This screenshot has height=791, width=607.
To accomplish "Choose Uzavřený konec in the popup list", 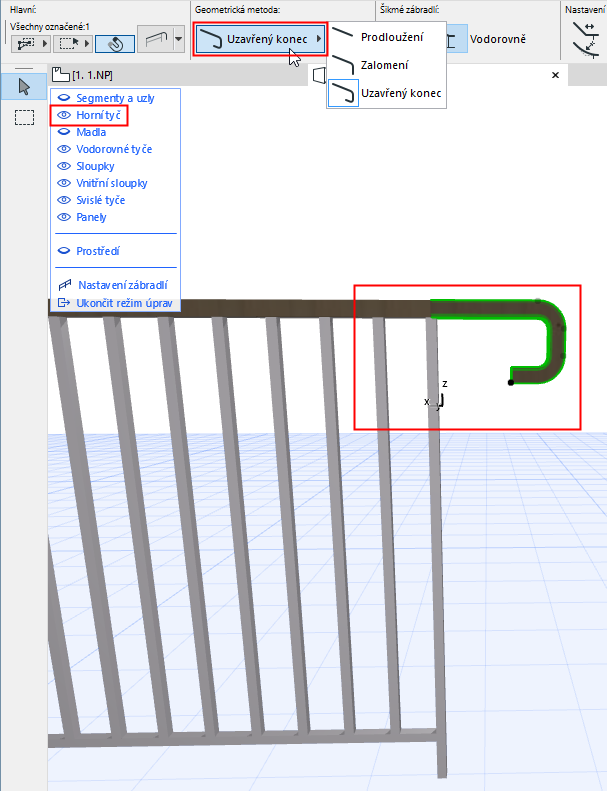I will pos(387,93).
